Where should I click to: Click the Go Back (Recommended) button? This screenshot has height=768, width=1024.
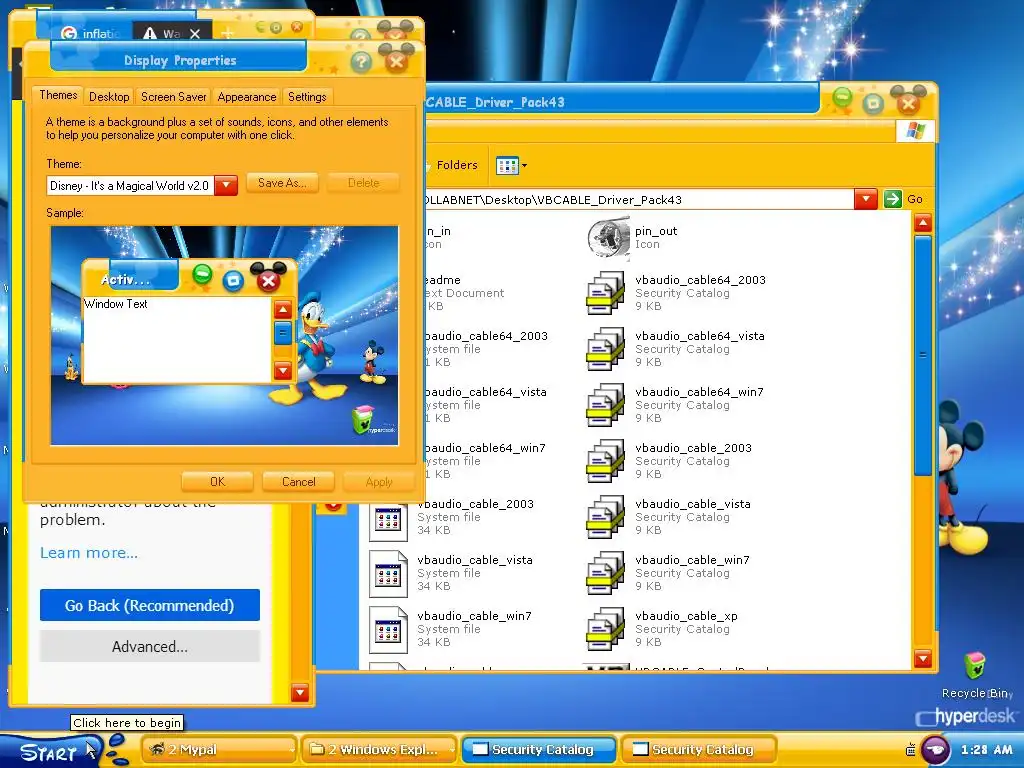click(150, 605)
